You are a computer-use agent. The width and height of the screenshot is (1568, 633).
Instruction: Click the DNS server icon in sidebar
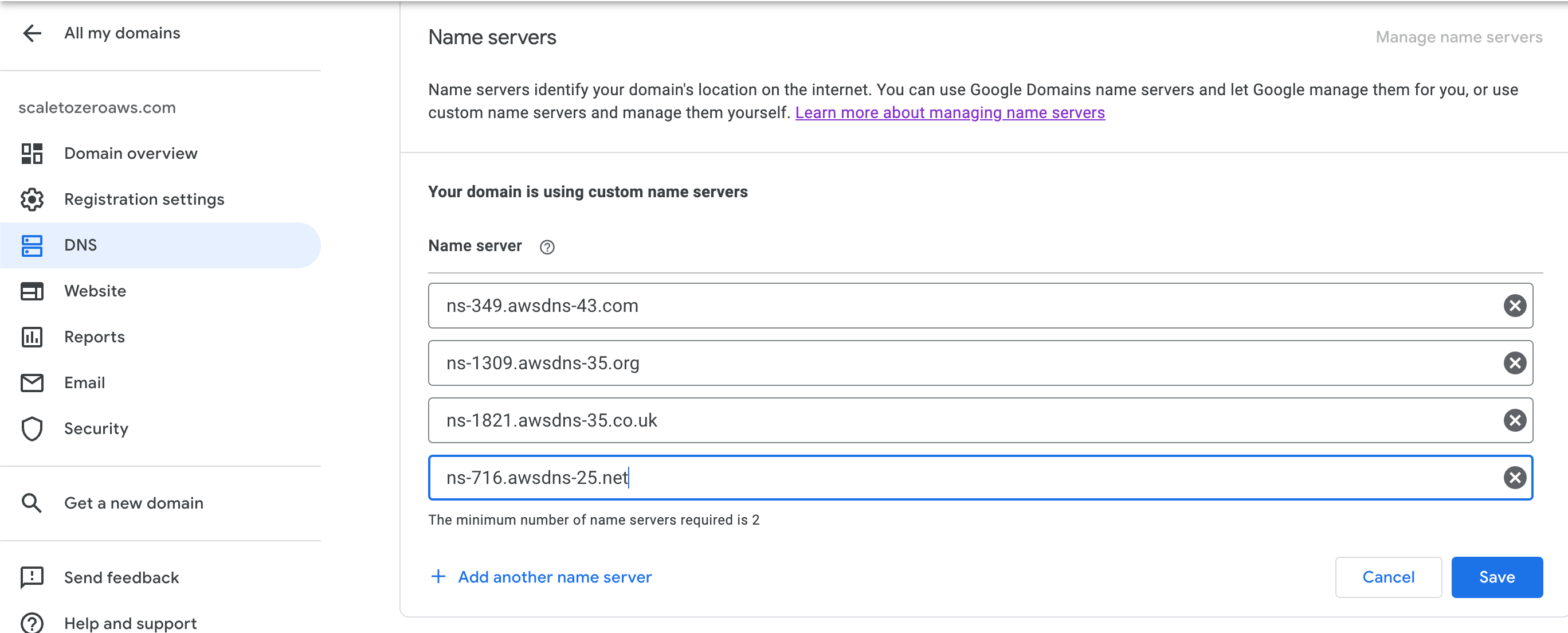(32, 245)
